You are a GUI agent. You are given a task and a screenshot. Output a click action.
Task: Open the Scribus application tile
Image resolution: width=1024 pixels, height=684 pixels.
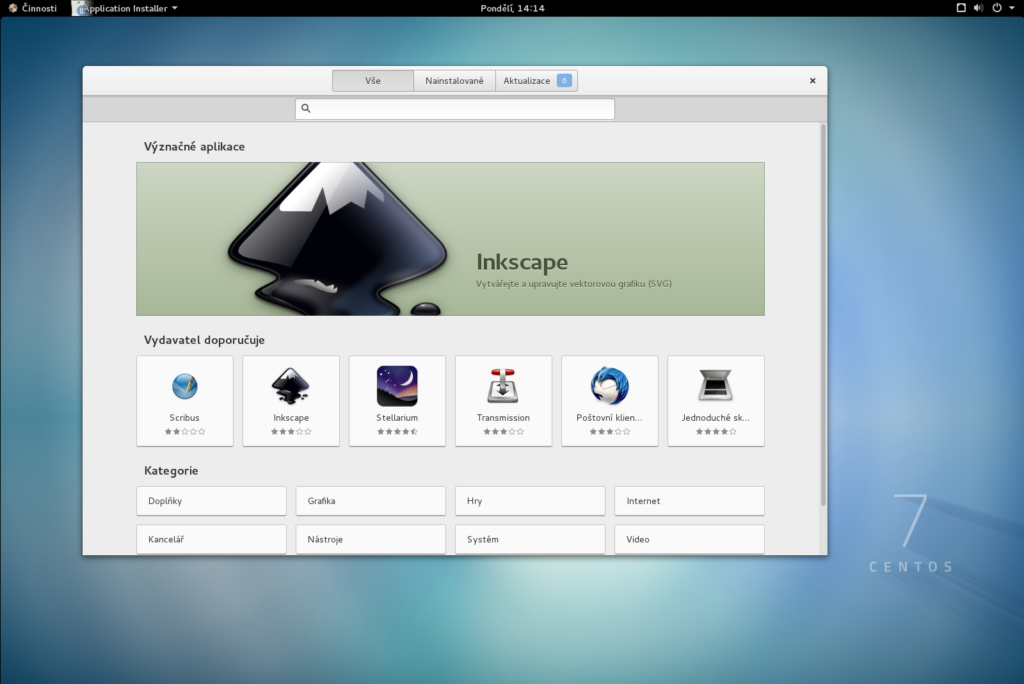(x=184, y=400)
